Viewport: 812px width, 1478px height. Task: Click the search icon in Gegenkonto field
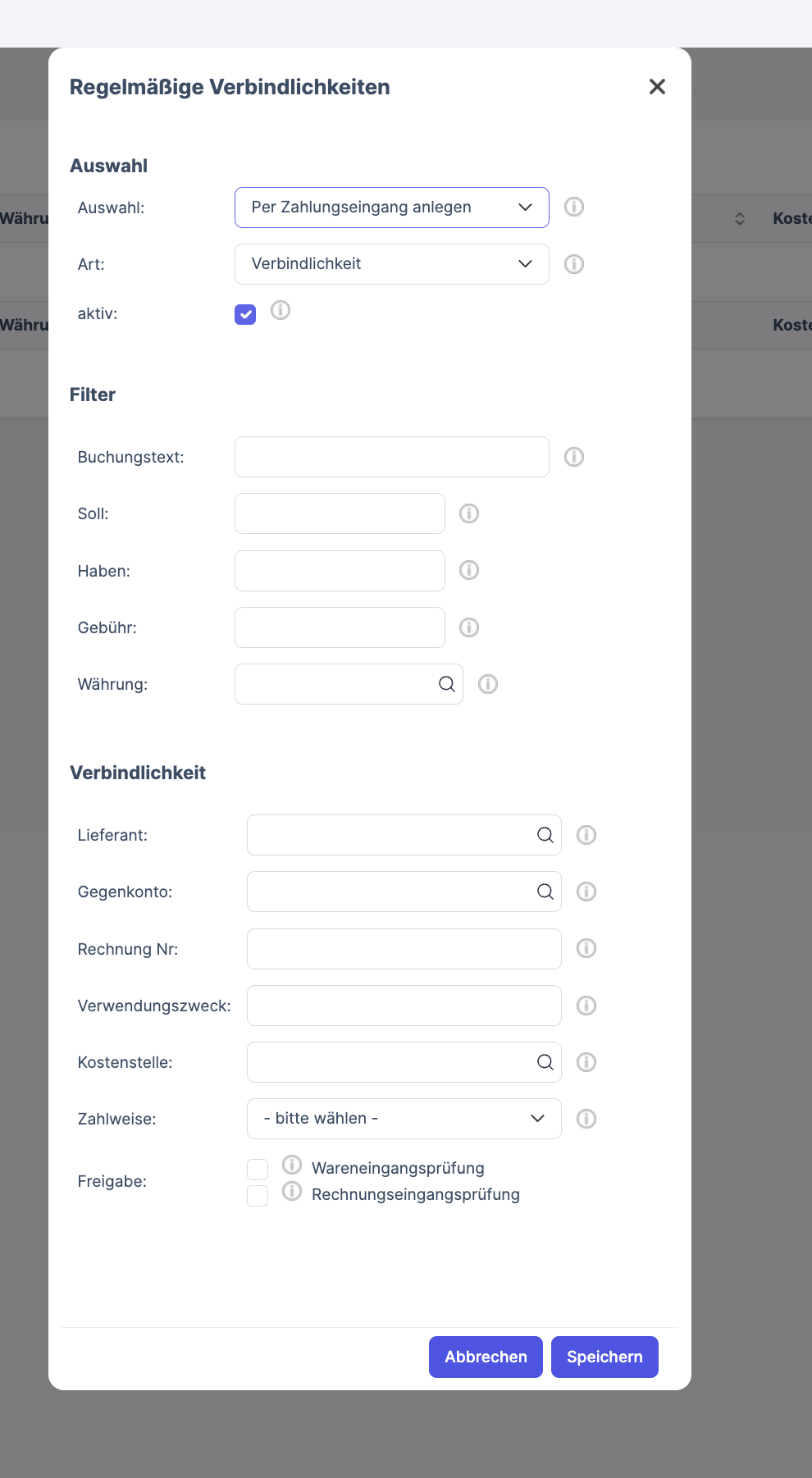point(545,892)
